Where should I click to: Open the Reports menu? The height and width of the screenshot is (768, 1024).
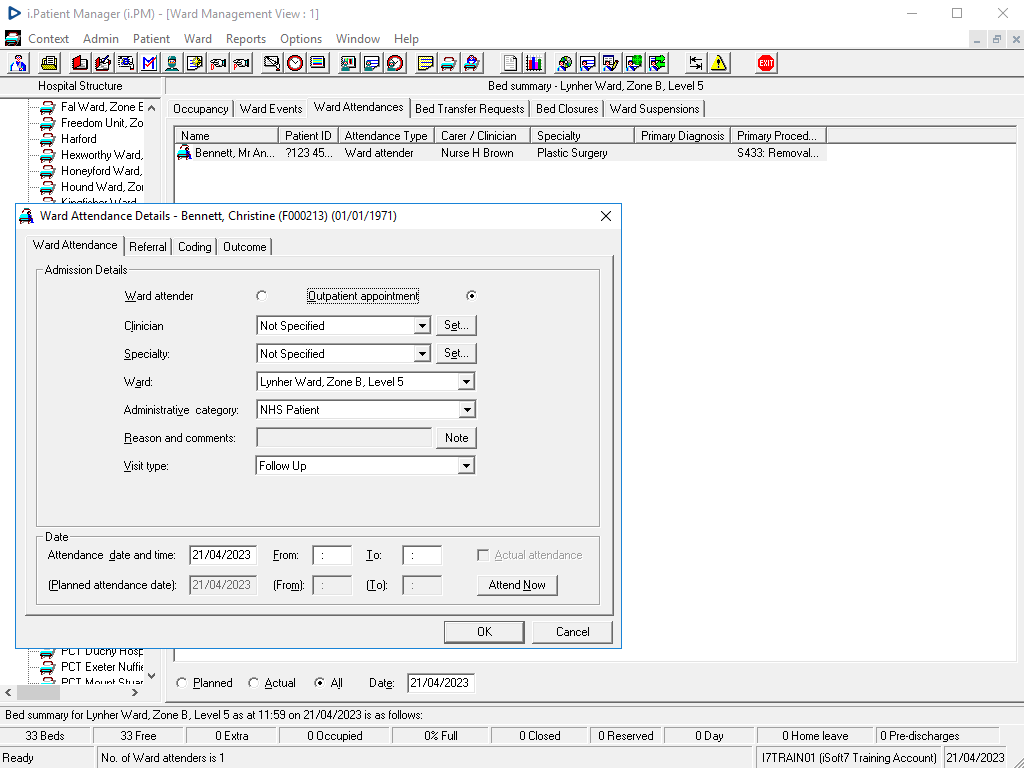(x=246, y=39)
